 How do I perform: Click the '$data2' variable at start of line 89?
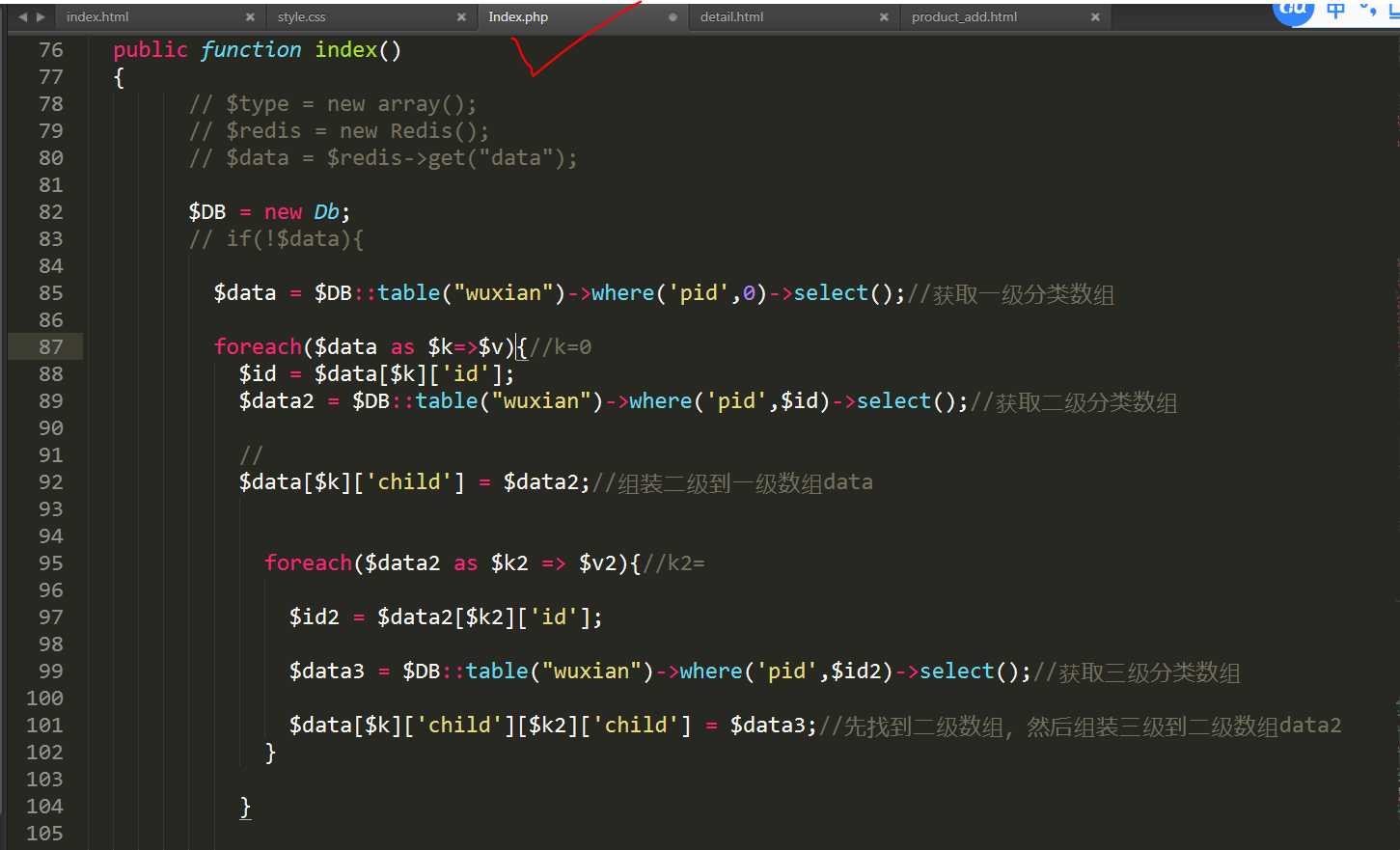pyautogui.click(x=277, y=401)
